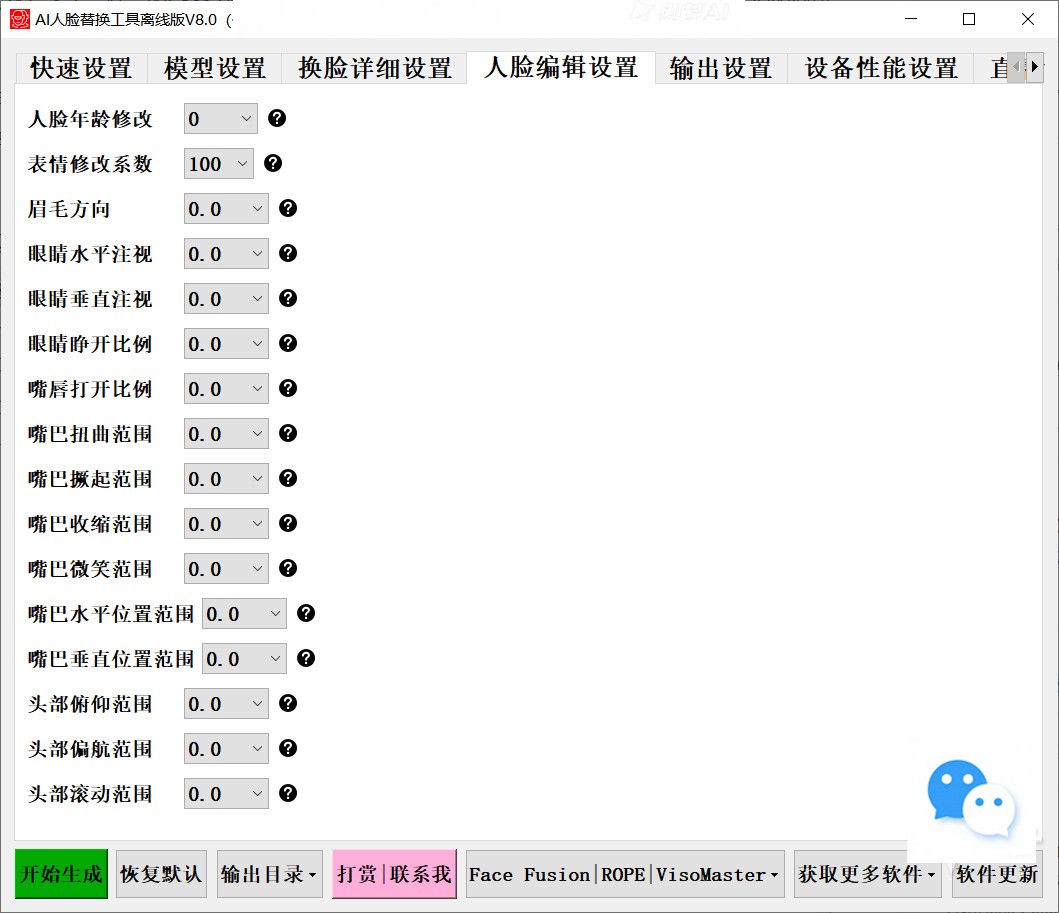Open 获取更多软件 menu button
This screenshot has height=913, width=1059.
coord(867,874)
